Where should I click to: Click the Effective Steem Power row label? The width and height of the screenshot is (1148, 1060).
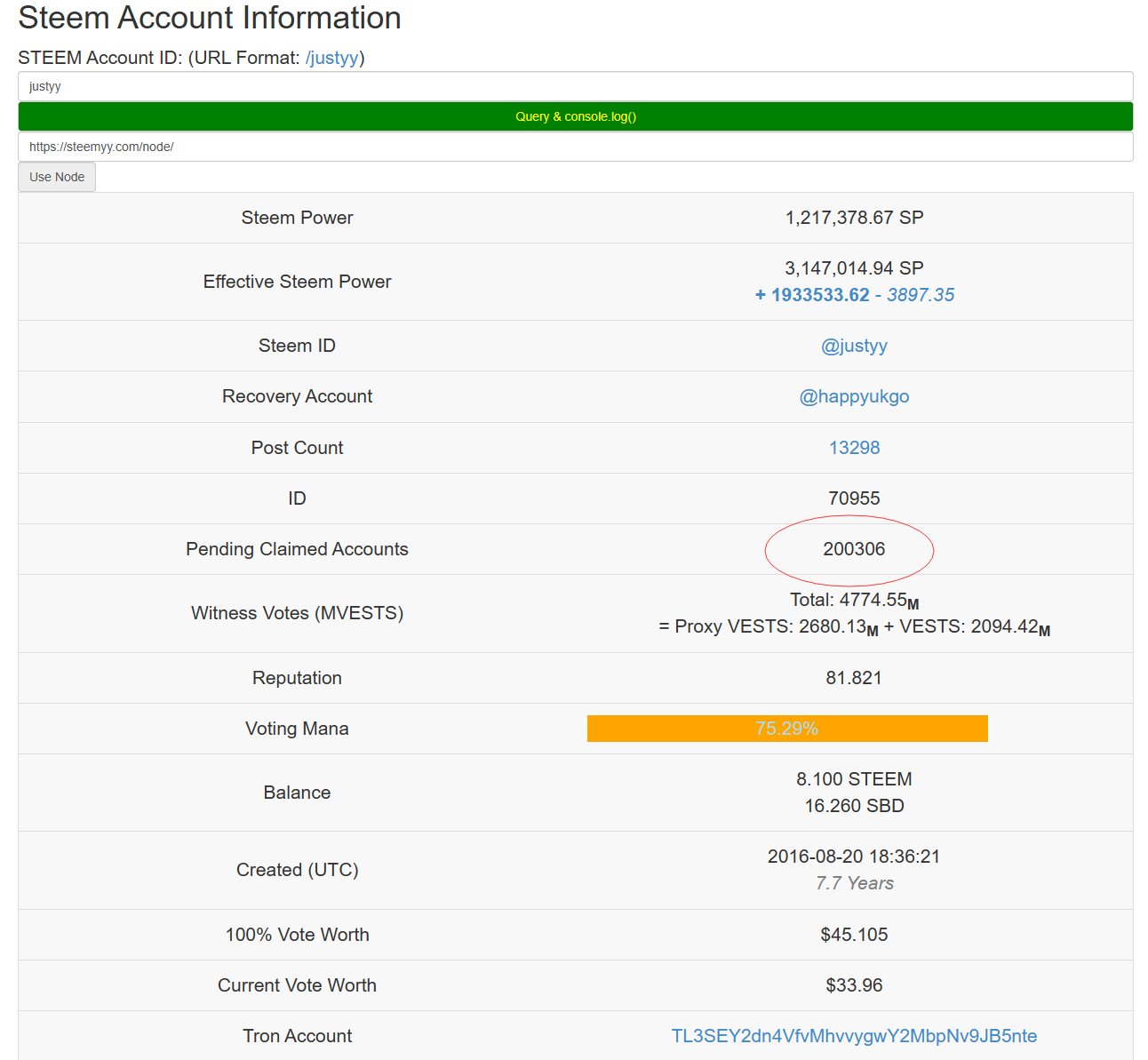pos(297,282)
